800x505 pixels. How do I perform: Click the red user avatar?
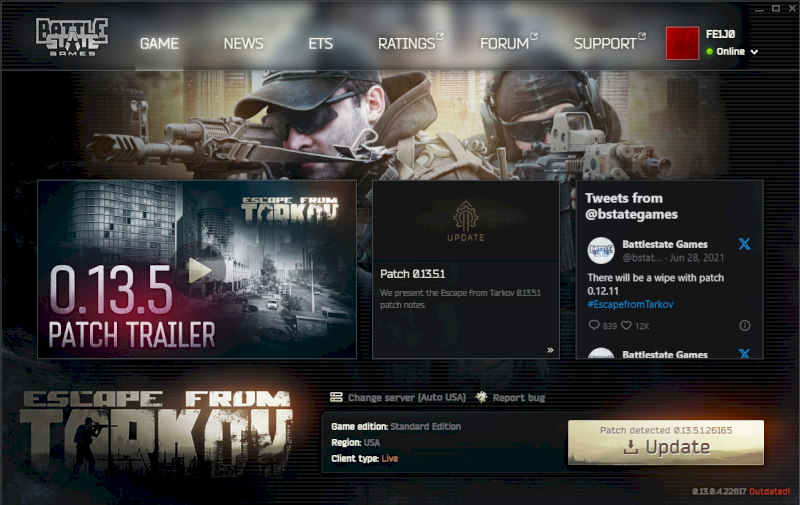(x=682, y=43)
